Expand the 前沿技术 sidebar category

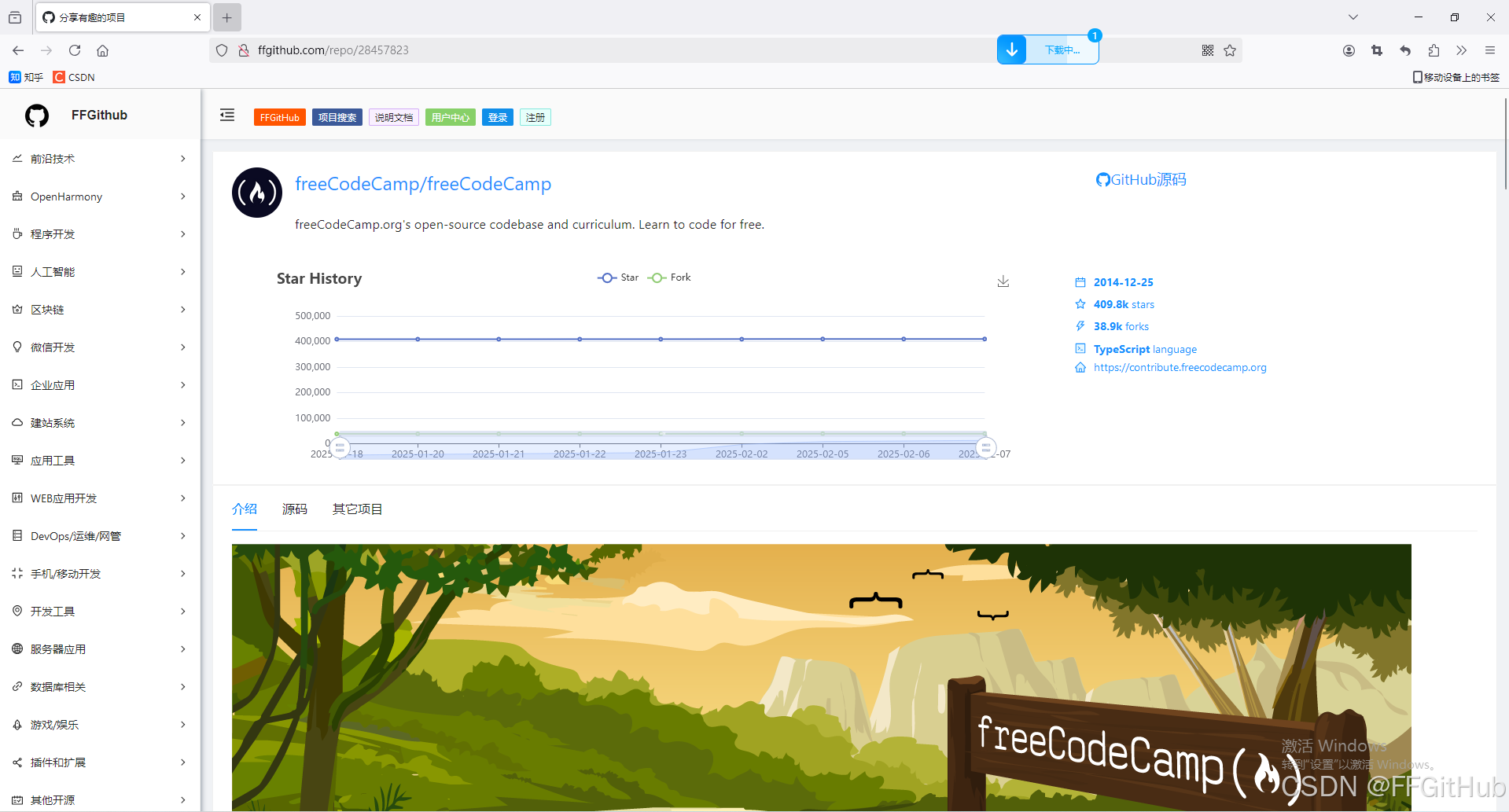click(100, 159)
